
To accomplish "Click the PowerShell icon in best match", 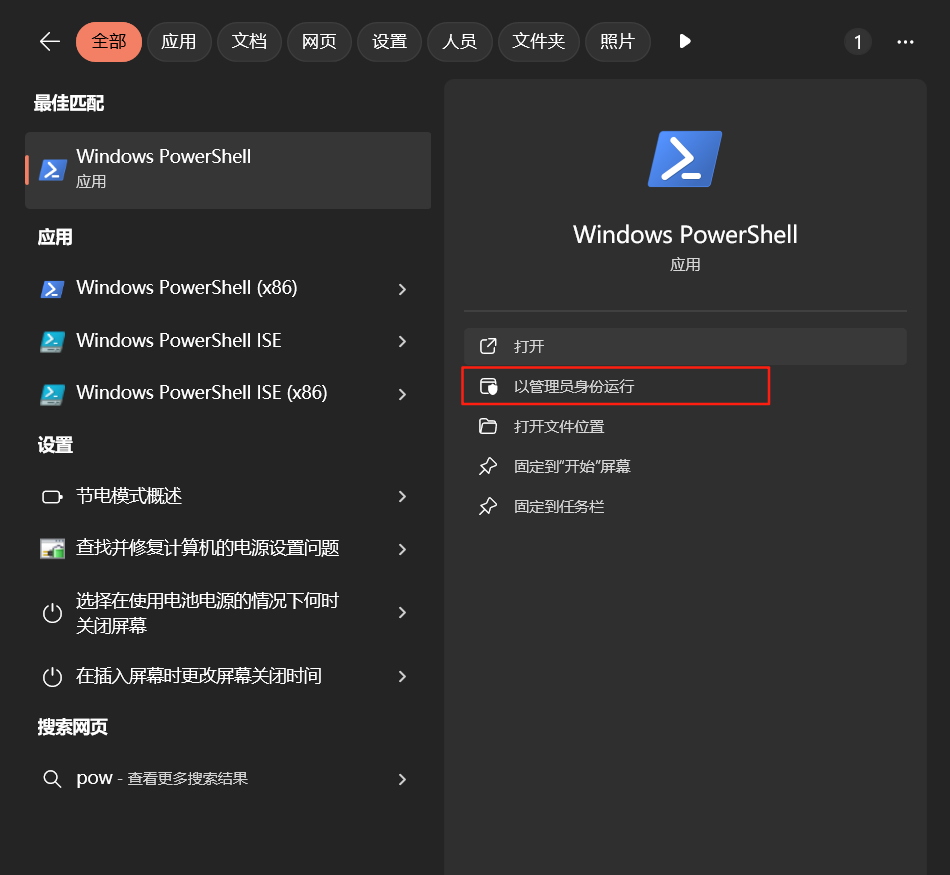I will [53, 170].
